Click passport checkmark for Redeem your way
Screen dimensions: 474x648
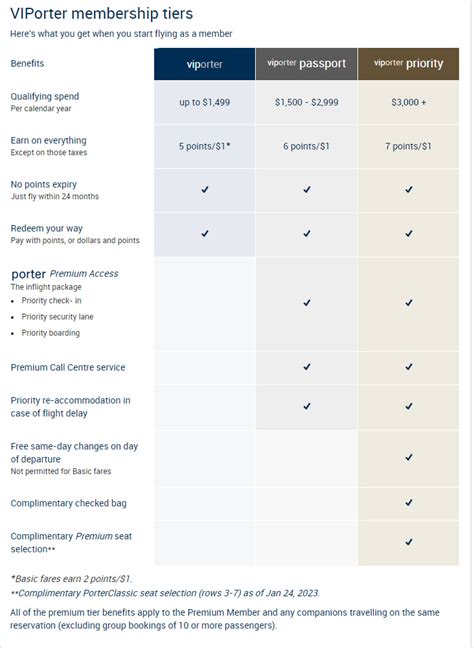(307, 233)
